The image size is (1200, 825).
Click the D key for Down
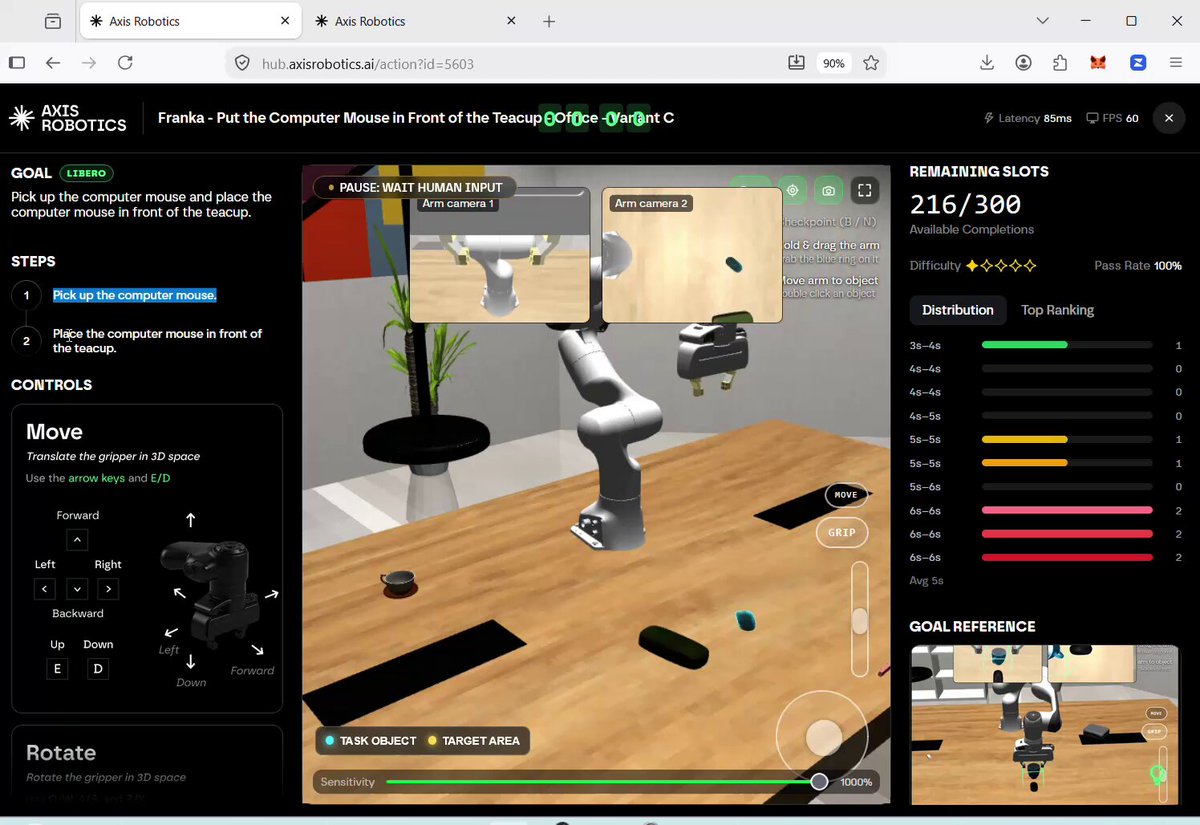click(x=98, y=668)
